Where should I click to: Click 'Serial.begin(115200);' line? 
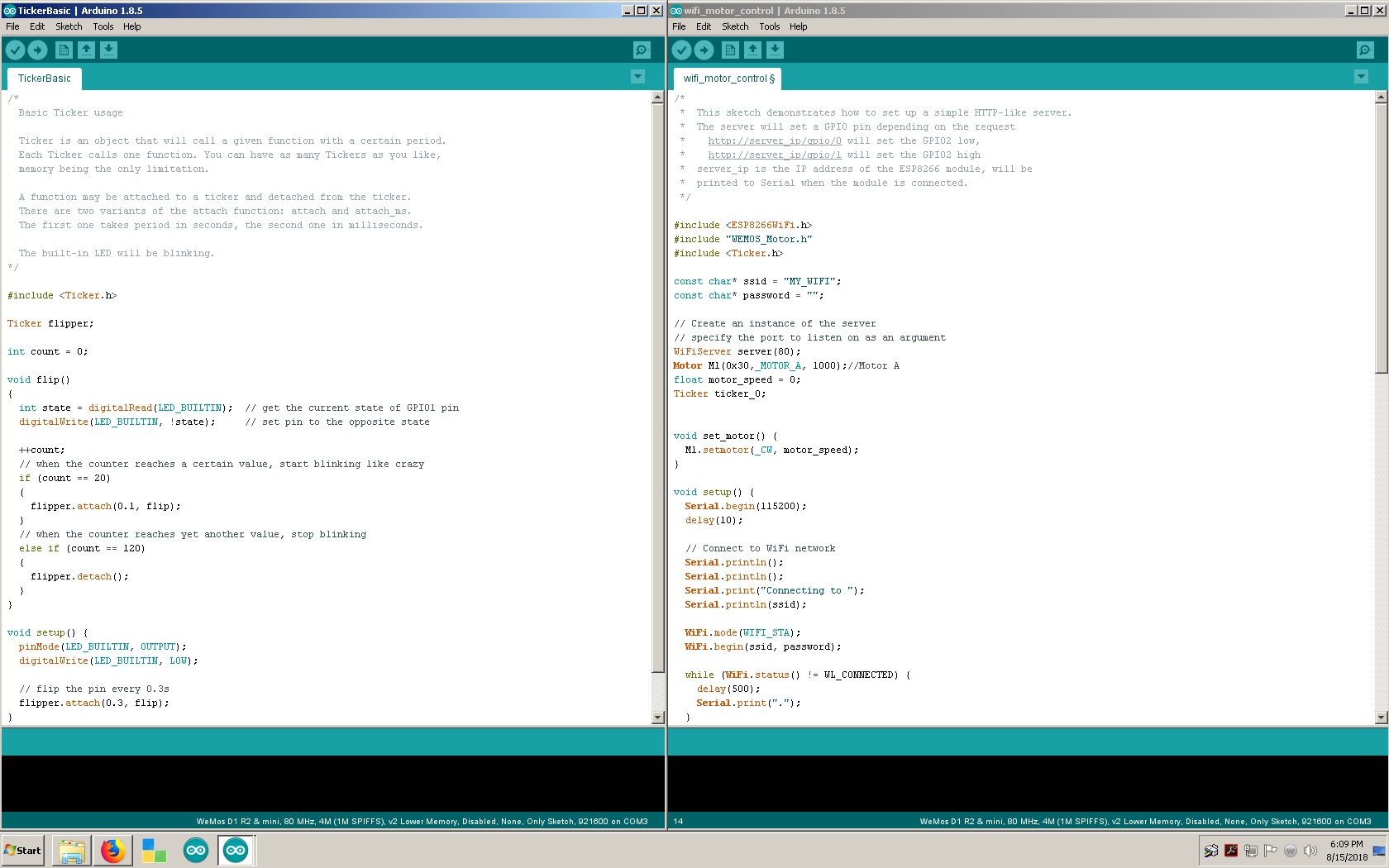tap(745, 506)
